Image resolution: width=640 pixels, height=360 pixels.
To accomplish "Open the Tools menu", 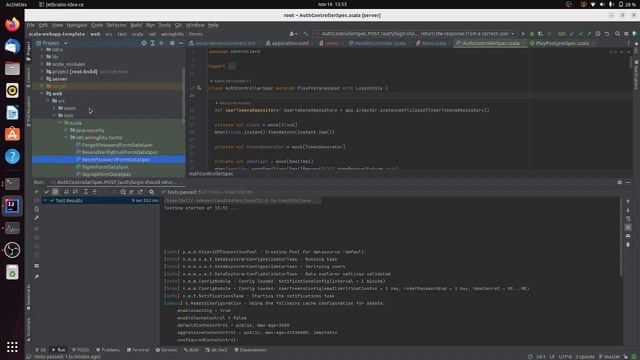I will [164, 25].
